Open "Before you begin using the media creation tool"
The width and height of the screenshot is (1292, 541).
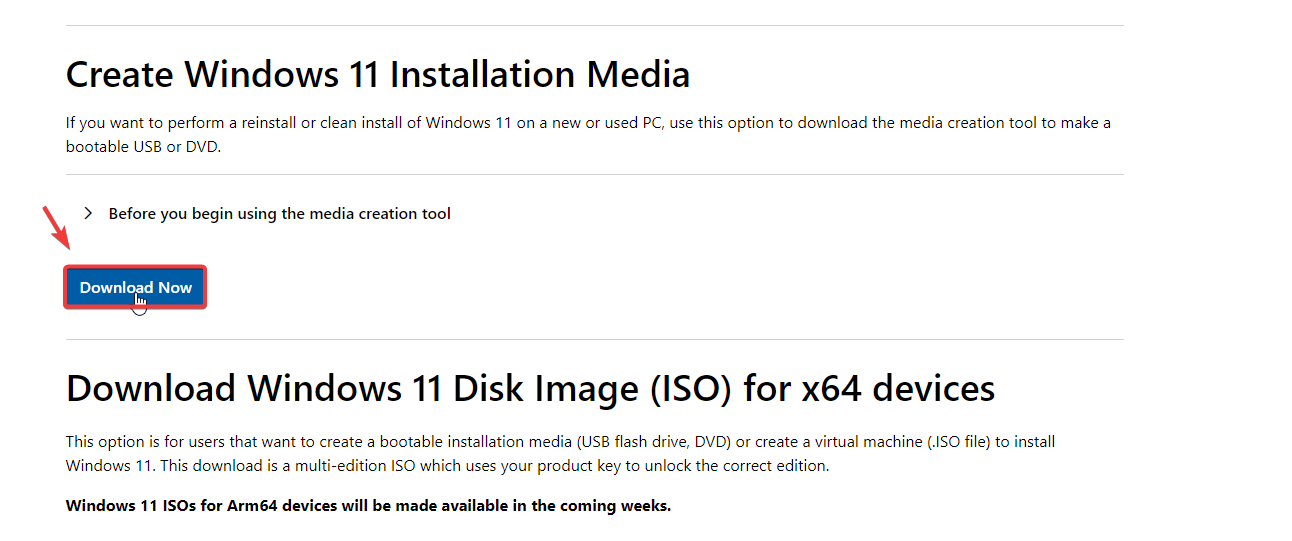[x=279, y=214]
